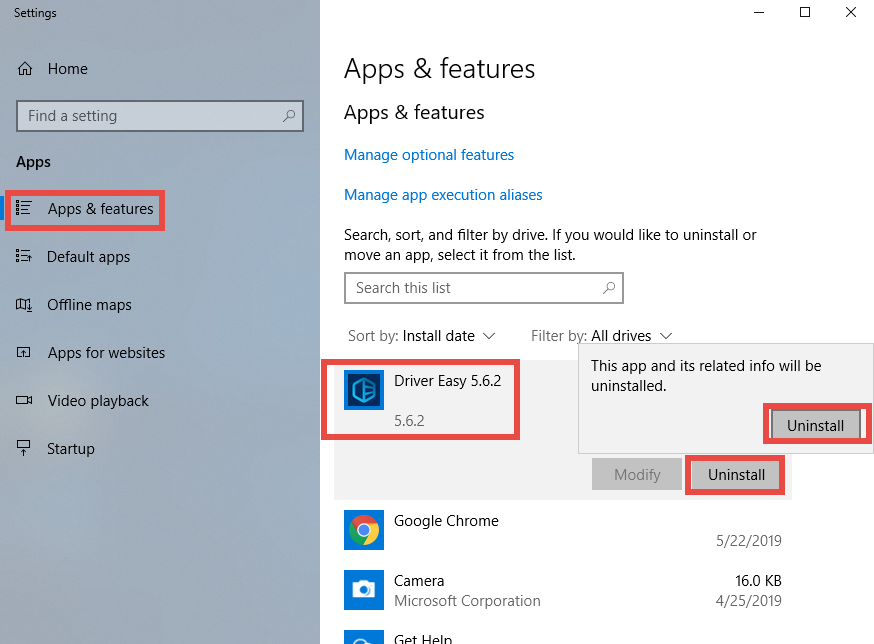
Task: Focus the Search this list field
Action: click(x=483, y=288)
